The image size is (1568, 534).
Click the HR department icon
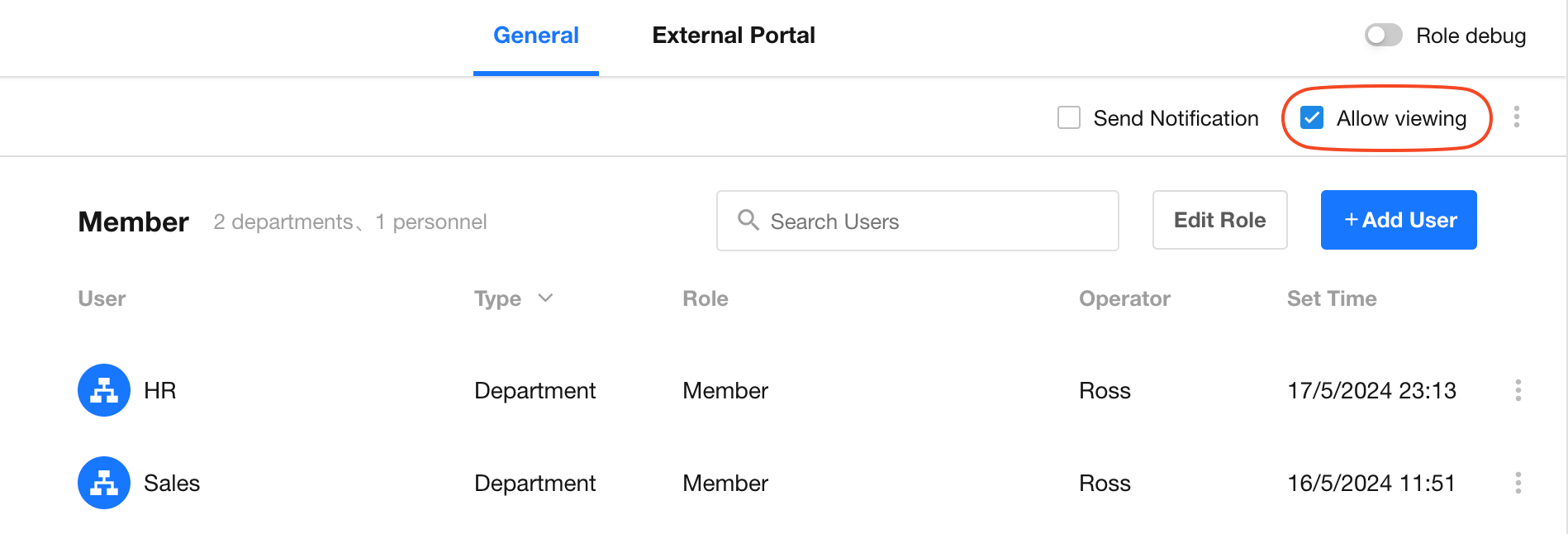104,390
